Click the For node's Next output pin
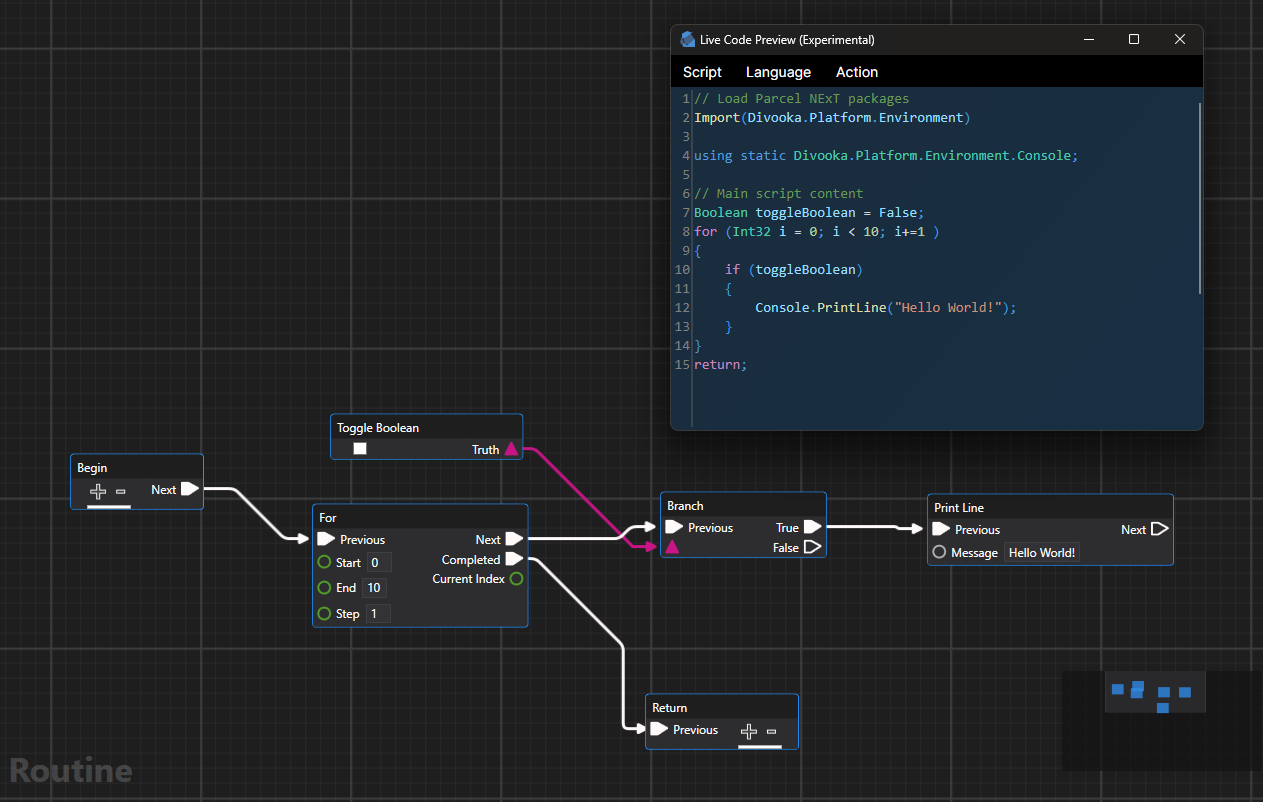Screen dimensions: 1263x802 [x=514, y=539]
